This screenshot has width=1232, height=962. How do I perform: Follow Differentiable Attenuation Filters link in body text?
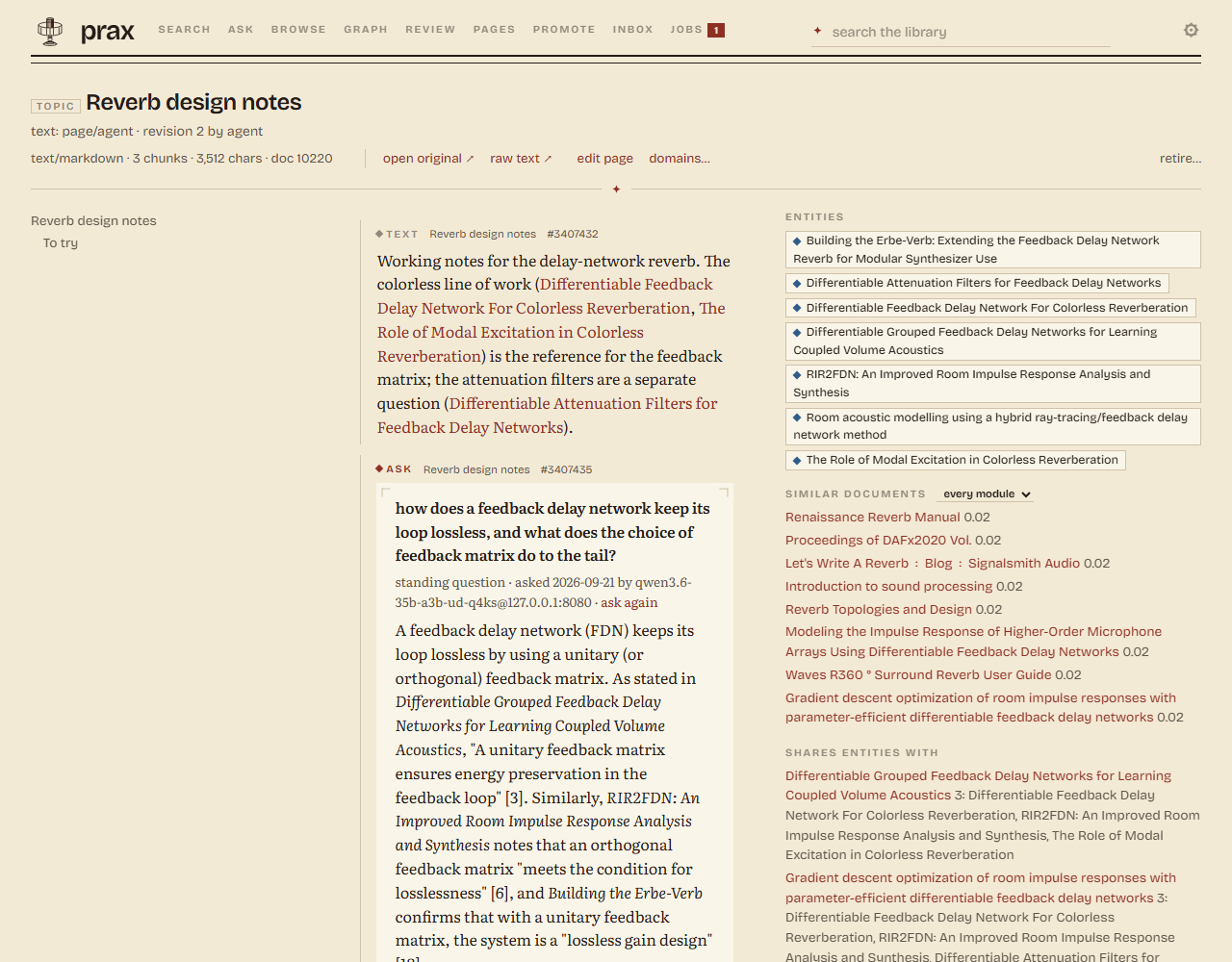(547, 416)
